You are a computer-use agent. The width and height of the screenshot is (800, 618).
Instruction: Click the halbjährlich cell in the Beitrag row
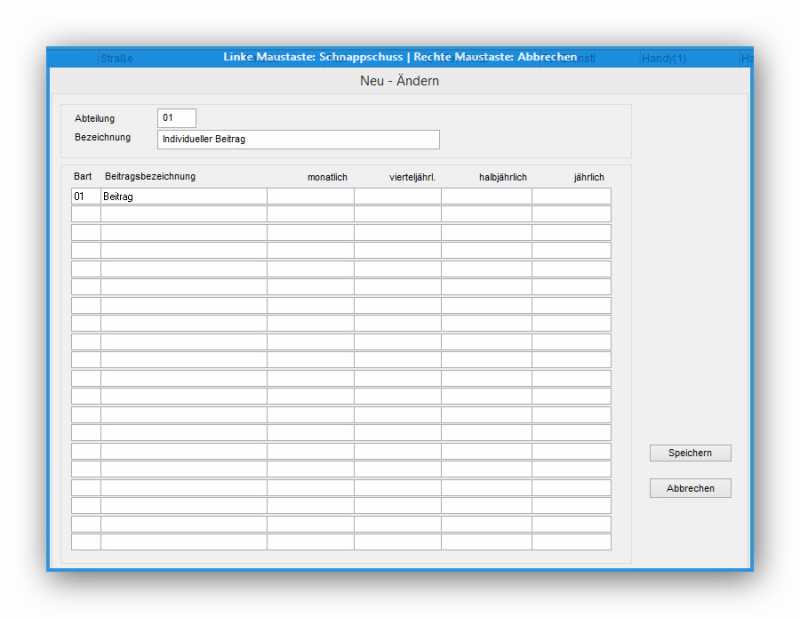(486, 197)
